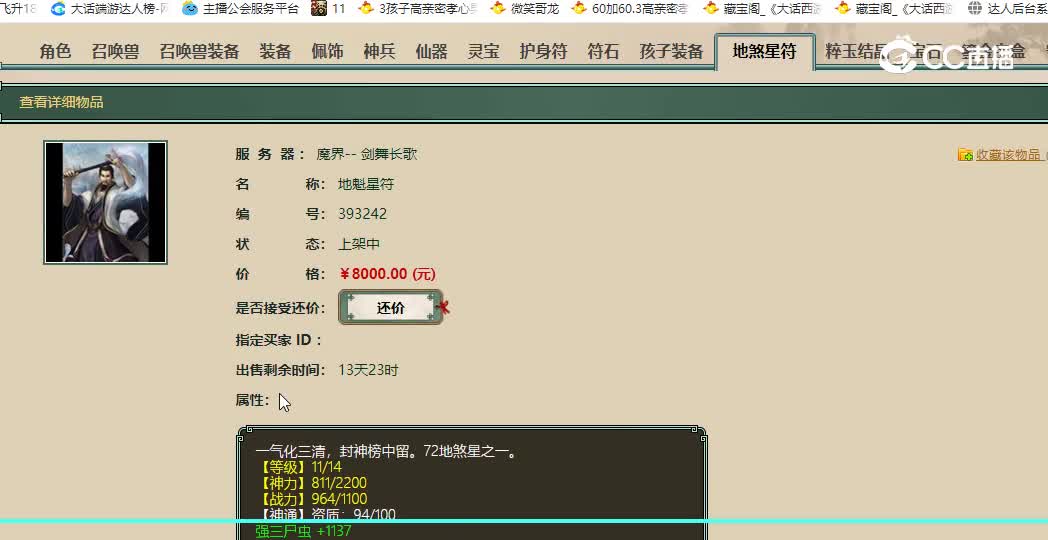Click the 收藏该物品 link
The width and height of the screenshot is (1048, 540).
(x=1008, y=154)
